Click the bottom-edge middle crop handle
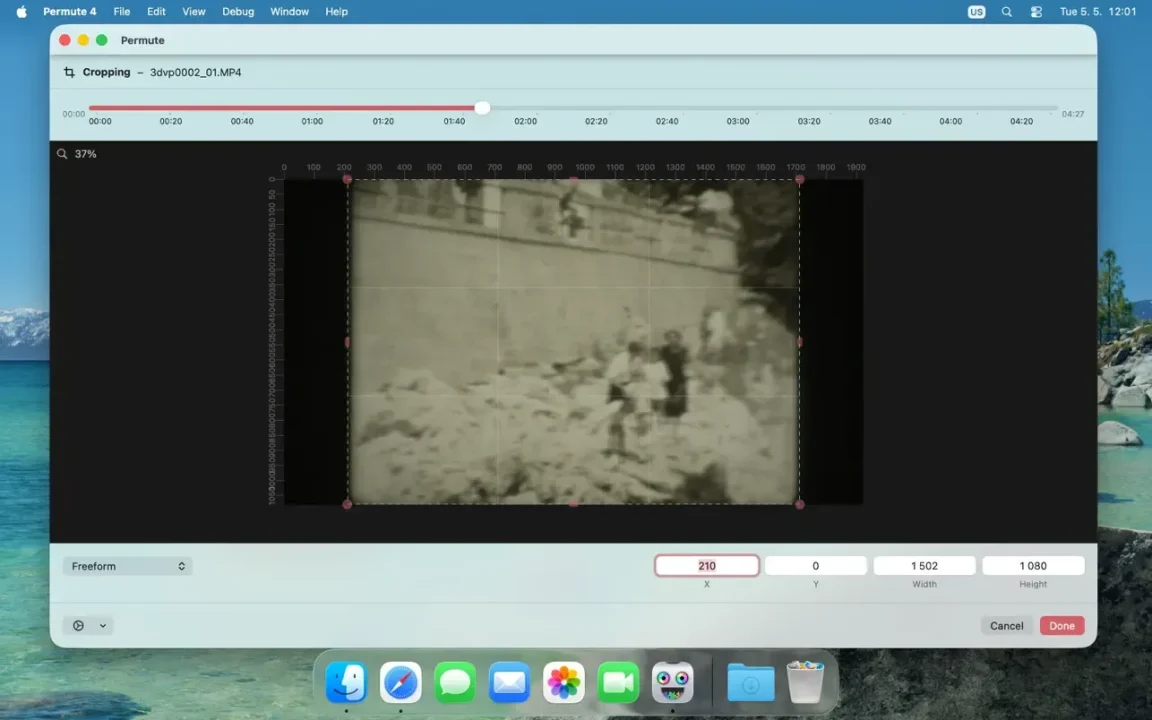 (574, 504)
